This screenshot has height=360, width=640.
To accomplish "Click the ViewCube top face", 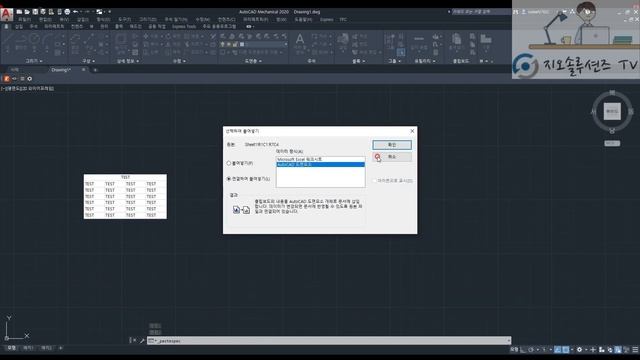I will click(x=612, y=111).
